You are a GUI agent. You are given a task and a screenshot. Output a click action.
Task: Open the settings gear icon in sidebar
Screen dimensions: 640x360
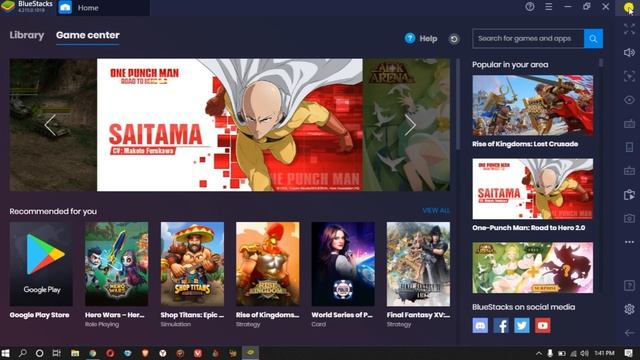tap(629, 309)
